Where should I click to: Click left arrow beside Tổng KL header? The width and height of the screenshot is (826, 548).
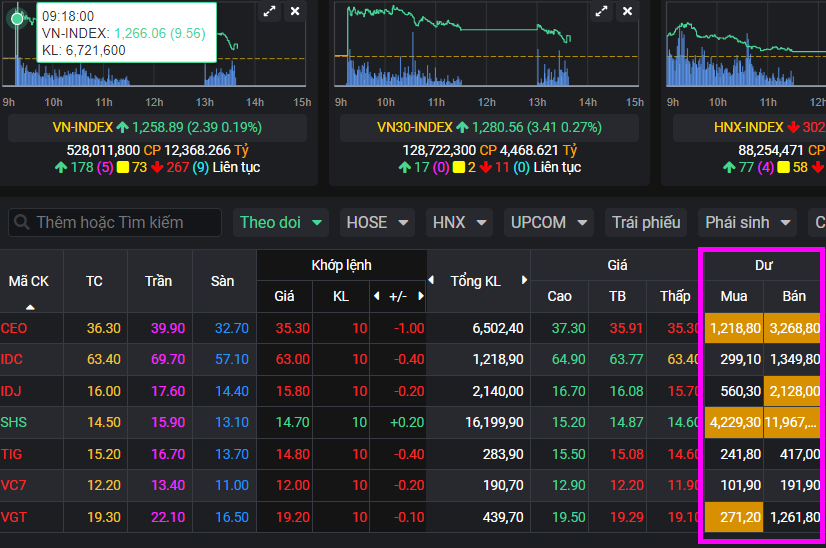tap(432, 281)
